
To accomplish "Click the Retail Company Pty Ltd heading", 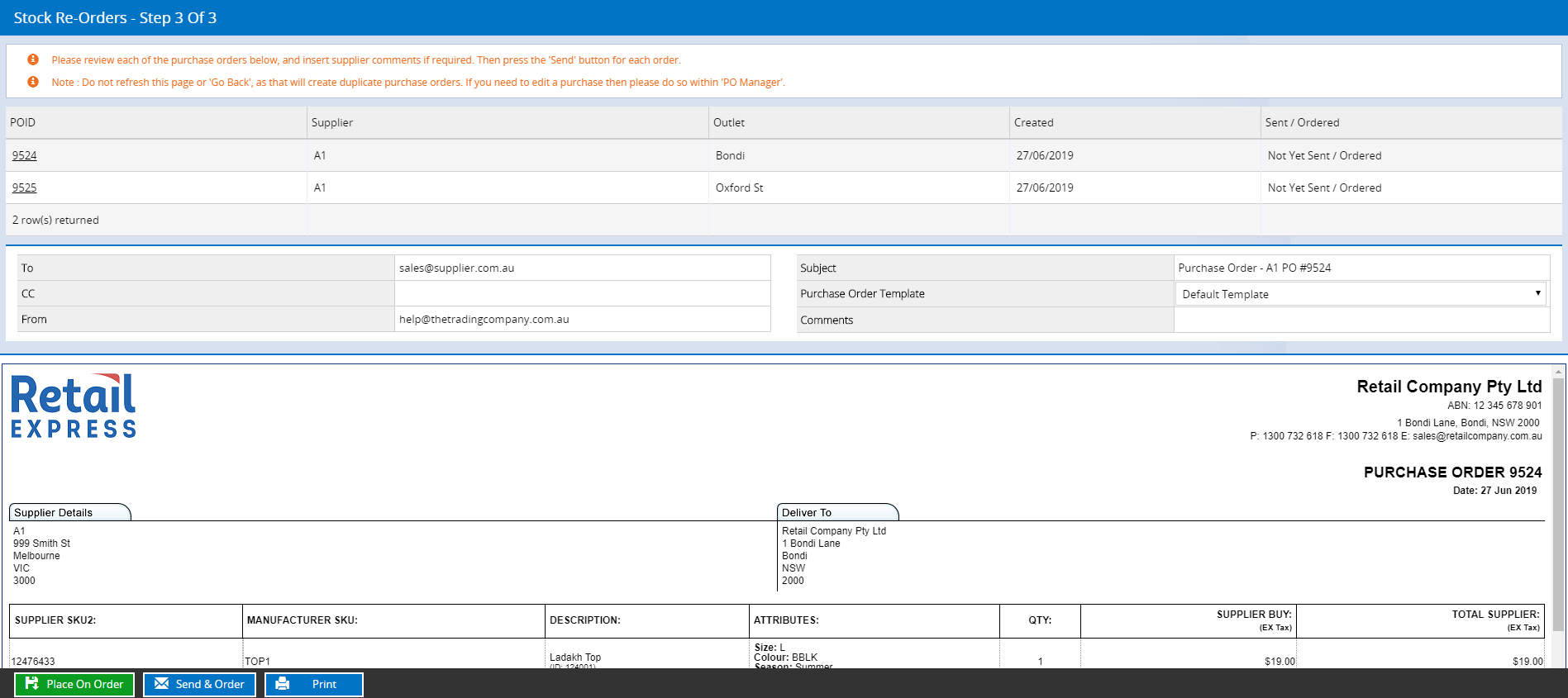I will point(1449,387).
